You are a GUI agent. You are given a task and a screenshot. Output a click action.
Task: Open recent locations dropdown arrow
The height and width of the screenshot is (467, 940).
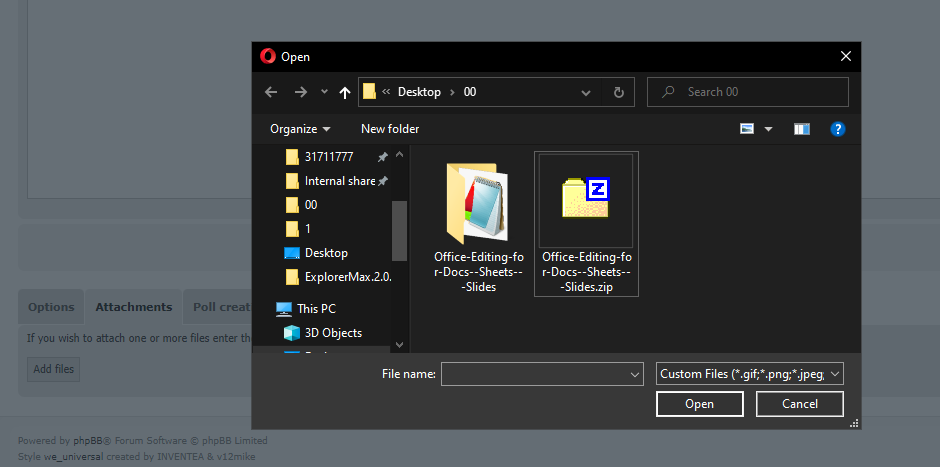[x=324, y=92]
